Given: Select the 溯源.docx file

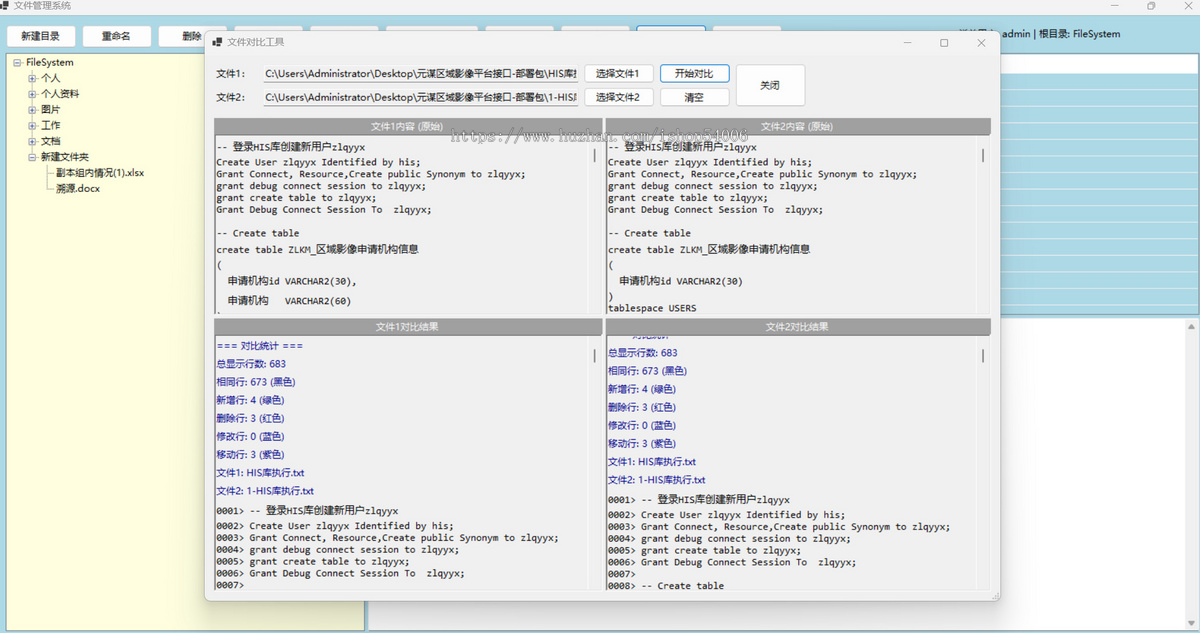Looking at the screenshot, I should pos(78,189).
